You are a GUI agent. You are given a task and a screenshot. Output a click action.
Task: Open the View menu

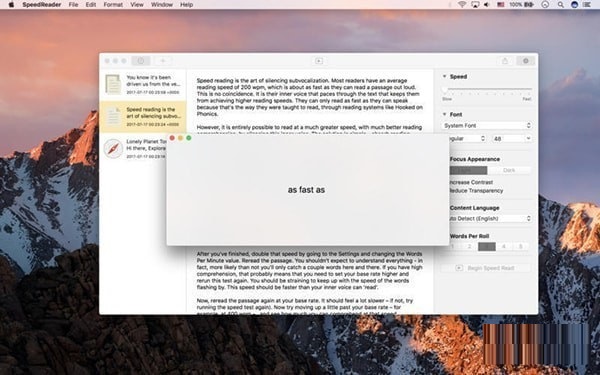[137, 5]
